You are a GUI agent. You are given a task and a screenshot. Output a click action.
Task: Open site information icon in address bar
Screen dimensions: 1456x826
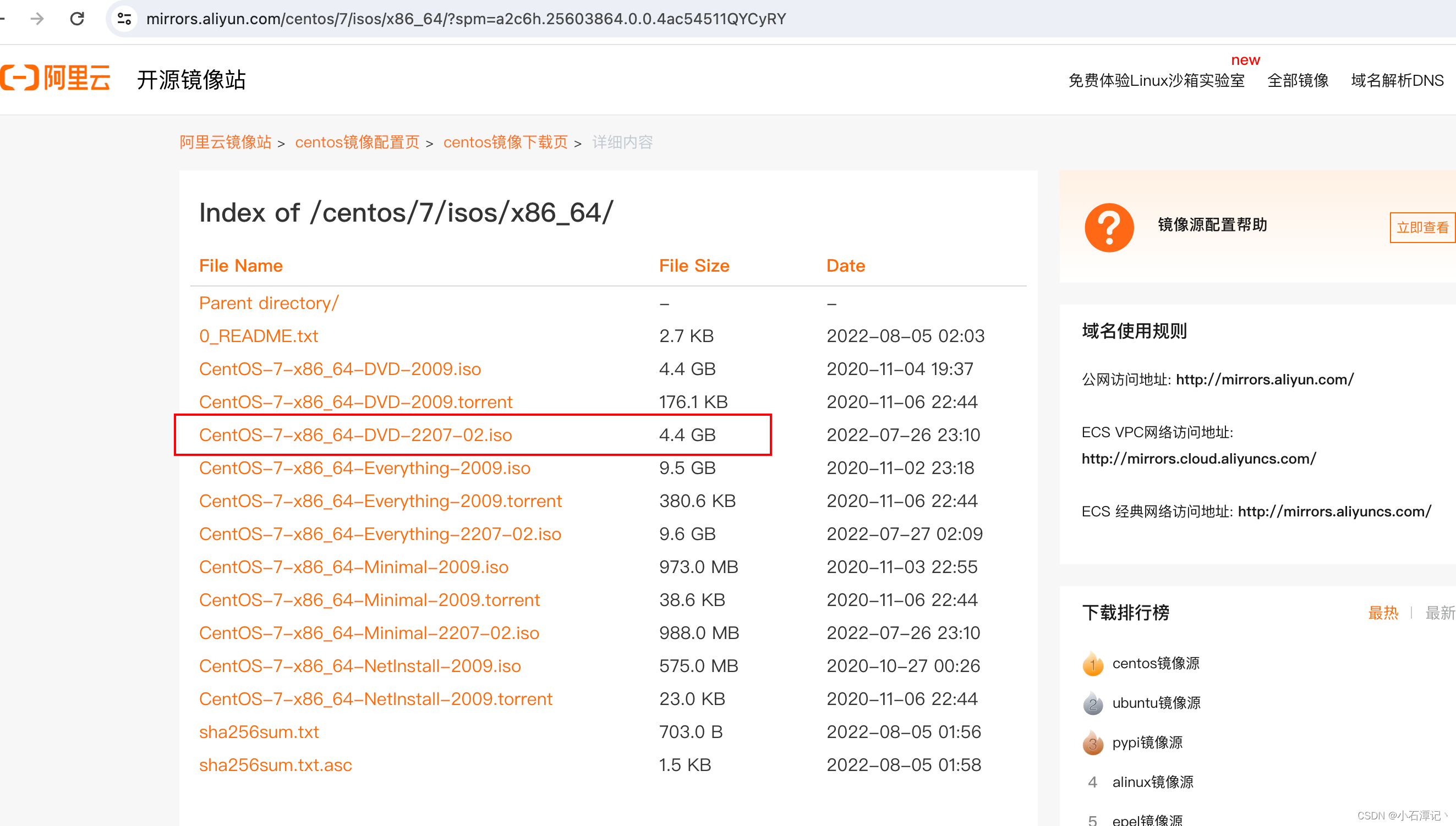pos(124,19)
